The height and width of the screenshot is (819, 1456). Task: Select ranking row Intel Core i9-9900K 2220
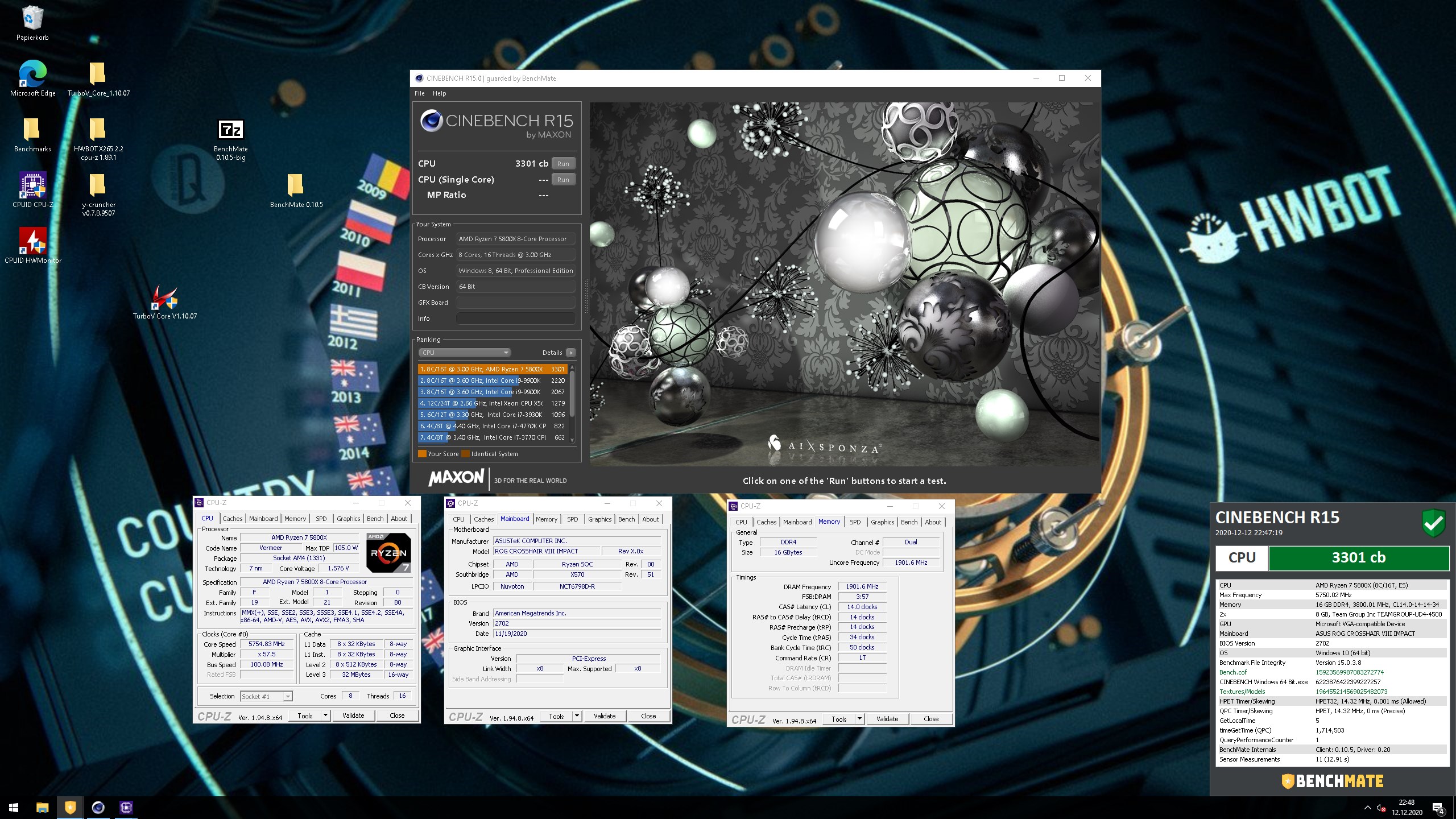click(493, 380)
